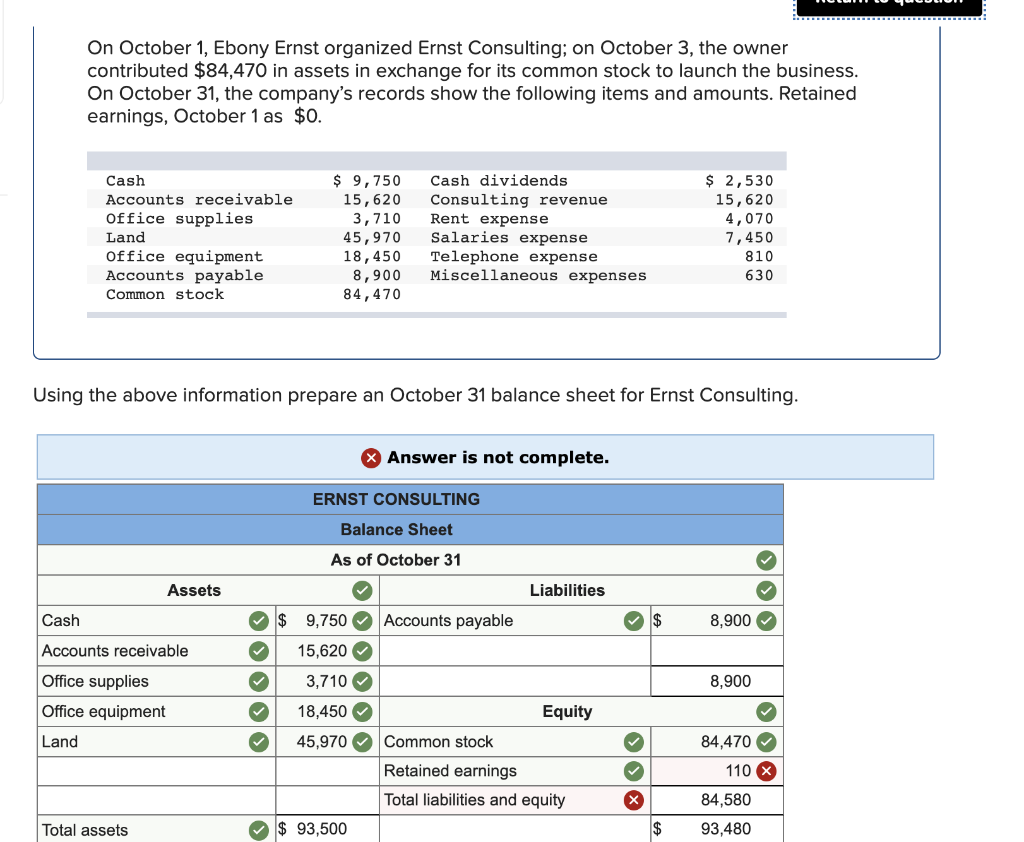The width and height of the screenshot is (1024, 842).
Task: Click the Balance Sheet heading row
Action: pos(410,530)
